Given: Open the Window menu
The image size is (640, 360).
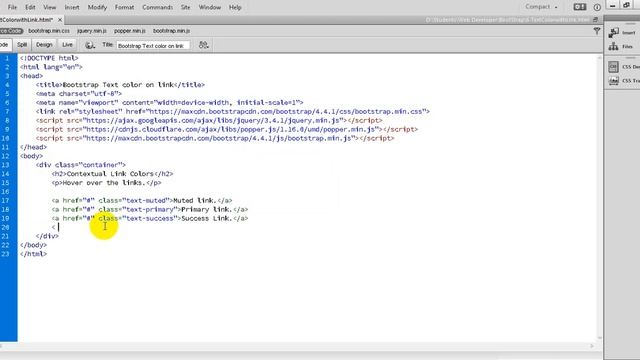Looking at the screenshot, I should 209,7.
